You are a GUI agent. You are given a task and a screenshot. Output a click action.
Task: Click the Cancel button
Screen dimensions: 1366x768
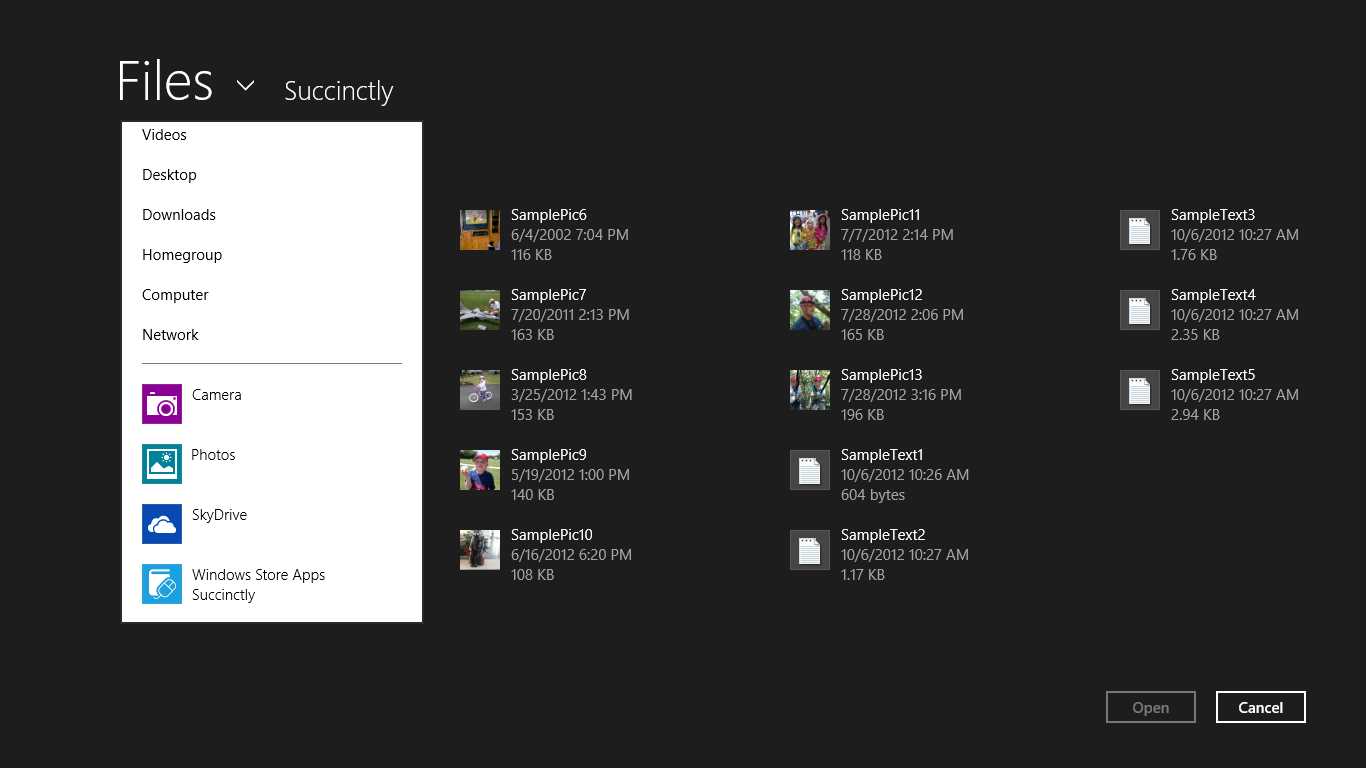[x=1260, y=707]
